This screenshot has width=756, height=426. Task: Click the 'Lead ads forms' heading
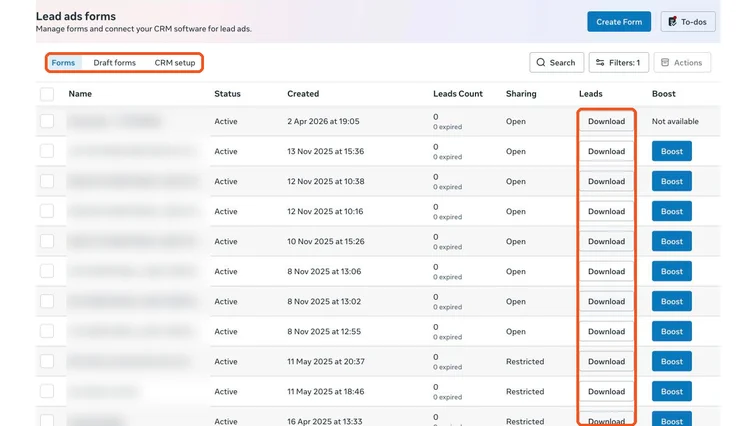[76, 16]
